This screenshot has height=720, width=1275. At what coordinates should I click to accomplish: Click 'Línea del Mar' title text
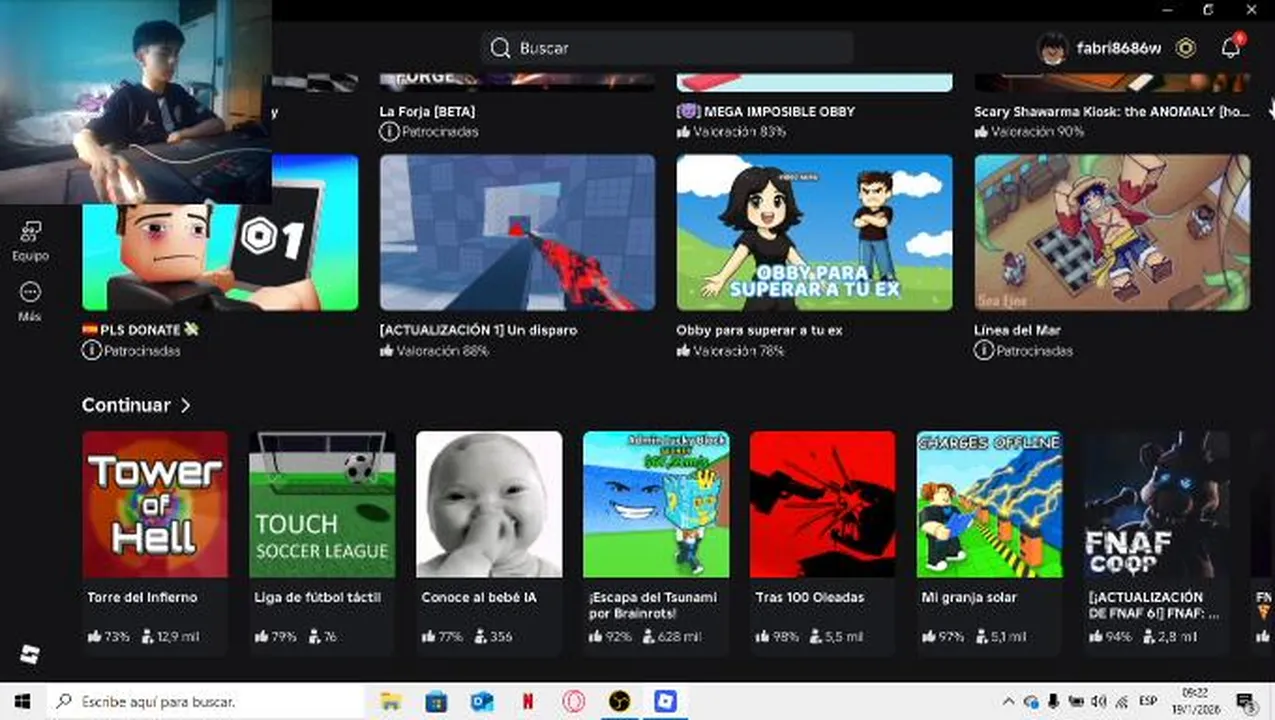click(x=1017, y=330)
